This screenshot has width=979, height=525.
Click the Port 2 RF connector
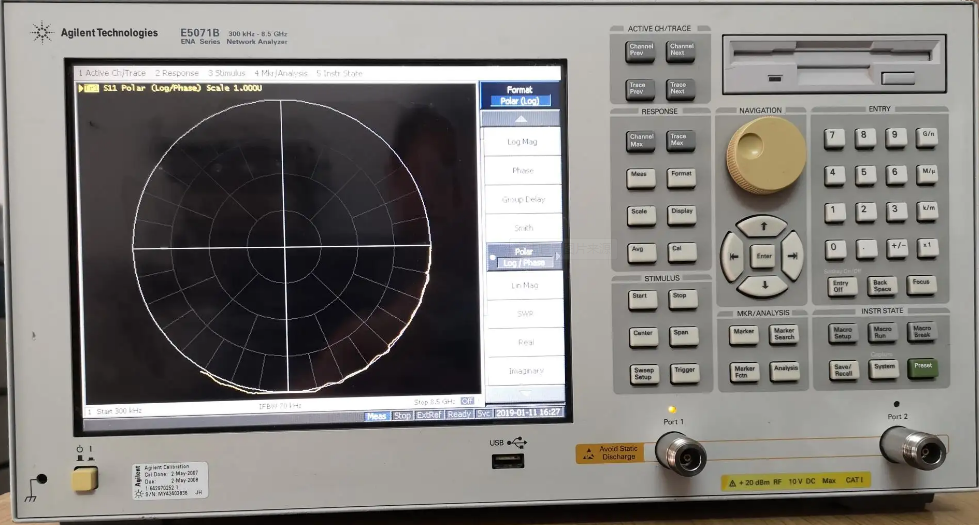point(915,448)
